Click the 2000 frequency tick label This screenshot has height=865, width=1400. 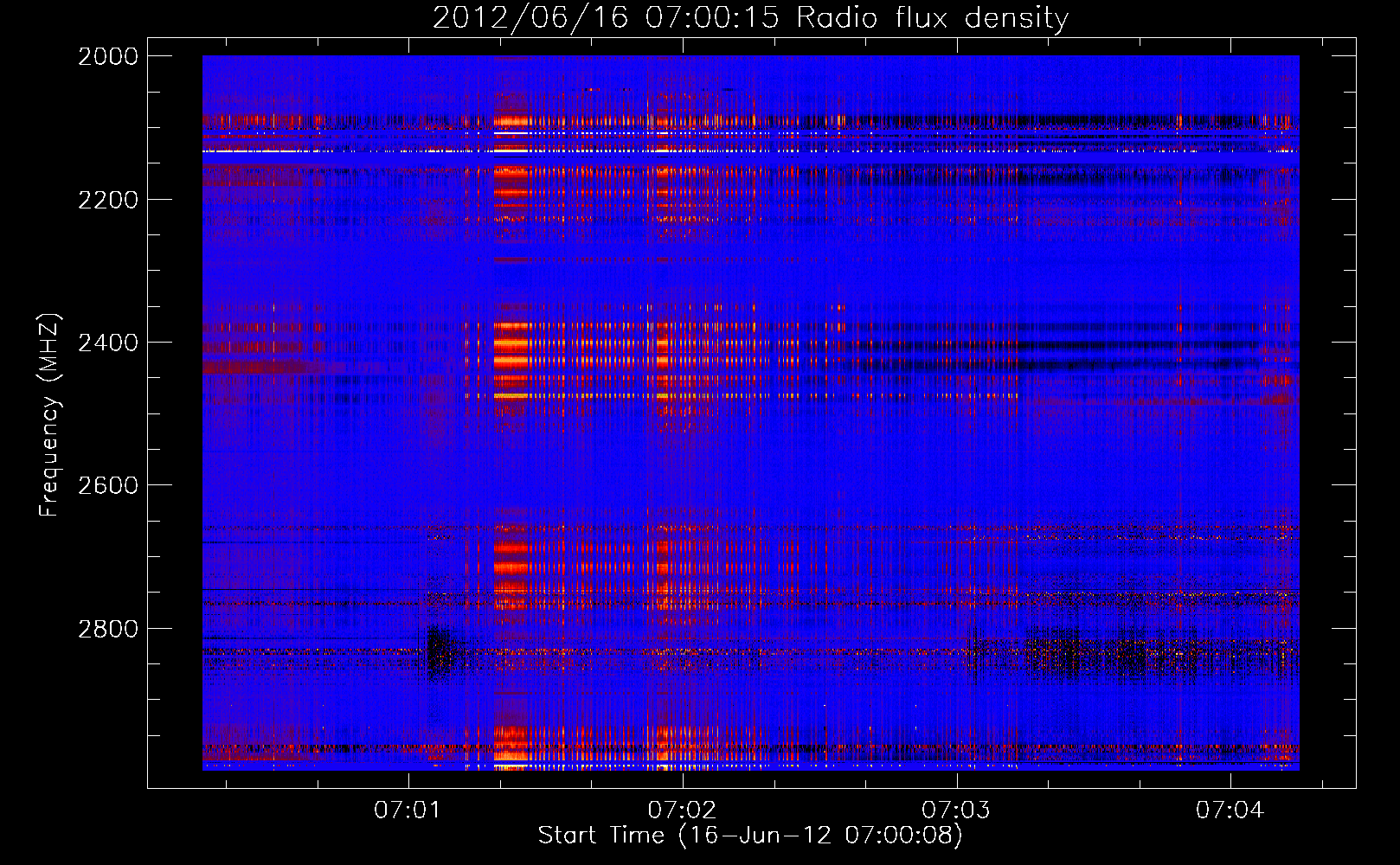click(108, 56)
